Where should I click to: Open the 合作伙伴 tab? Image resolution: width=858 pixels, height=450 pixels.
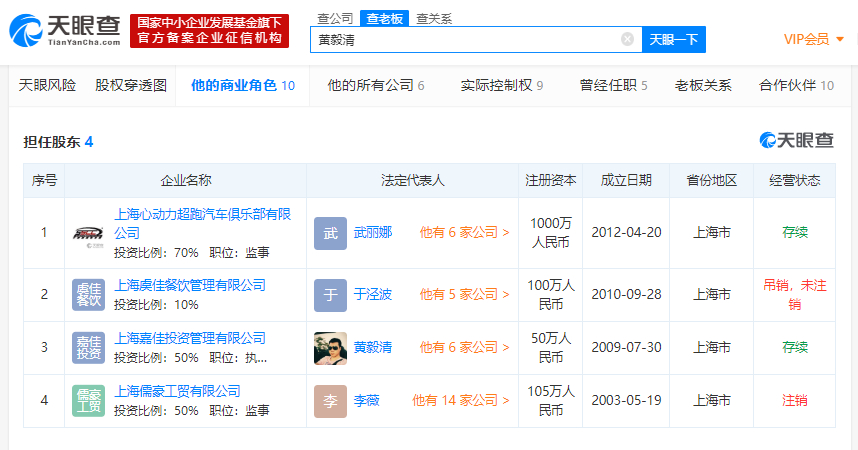pos(796,85)
